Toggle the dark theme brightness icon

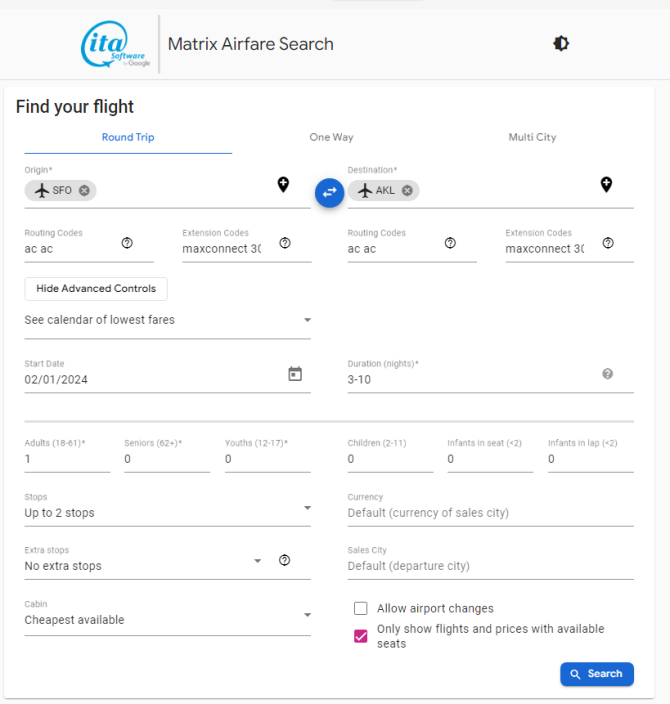(x=561, y=44)
